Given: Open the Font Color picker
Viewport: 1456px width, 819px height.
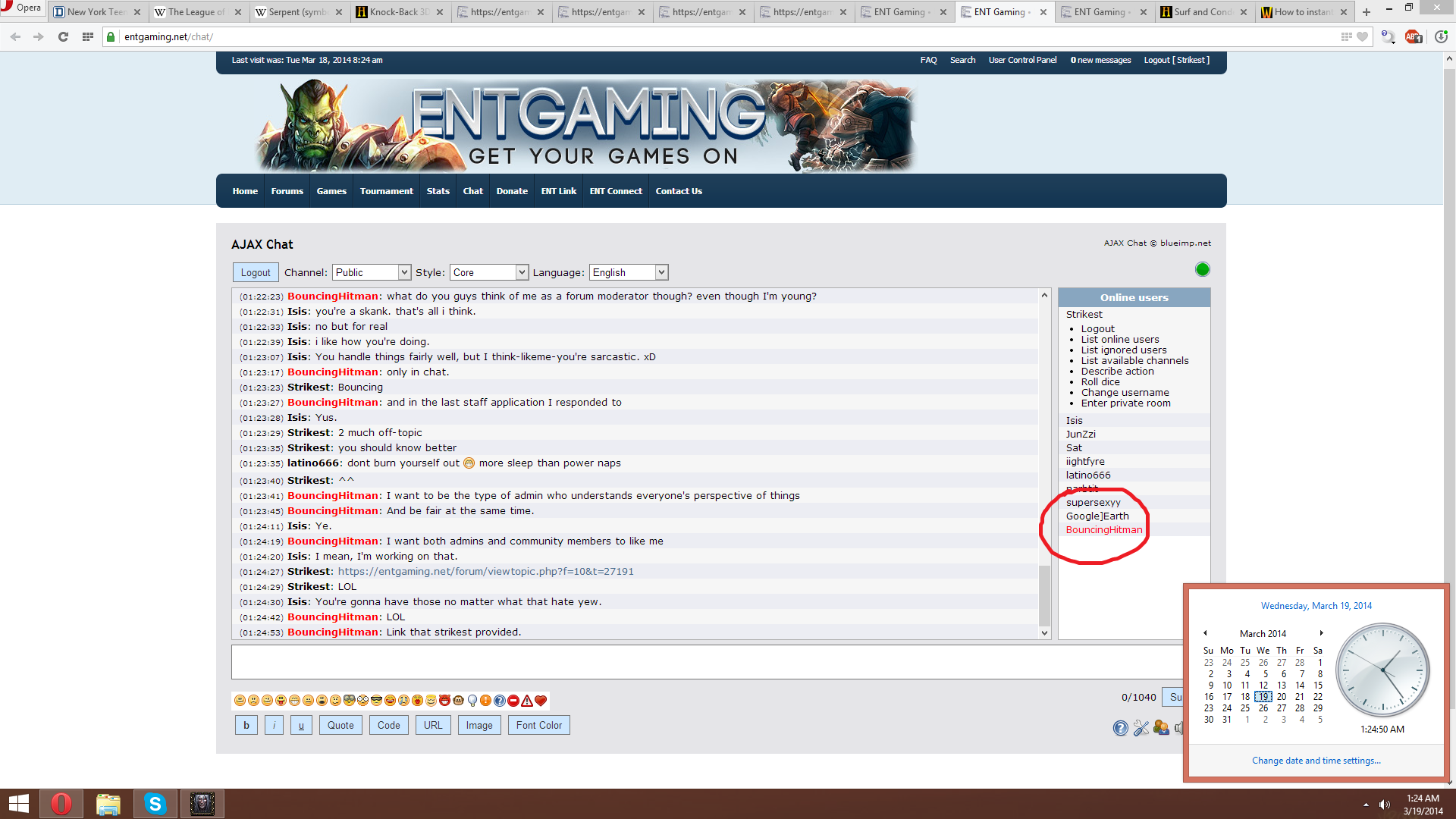Looking at the screenshot, I should 539,726.
